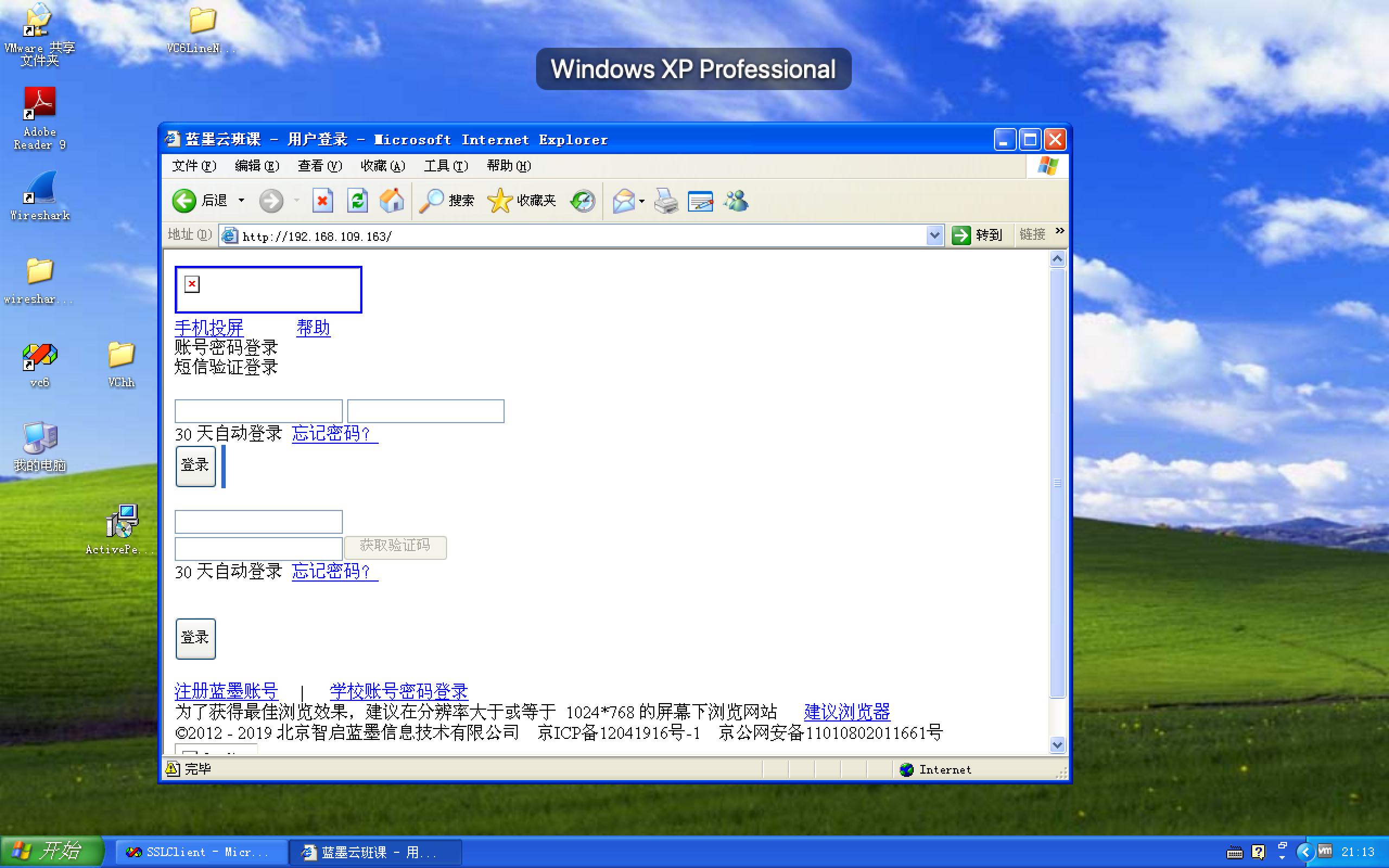1389x868 pixels.
Task: Click the field left of 获取验证码
Action: 258,548
